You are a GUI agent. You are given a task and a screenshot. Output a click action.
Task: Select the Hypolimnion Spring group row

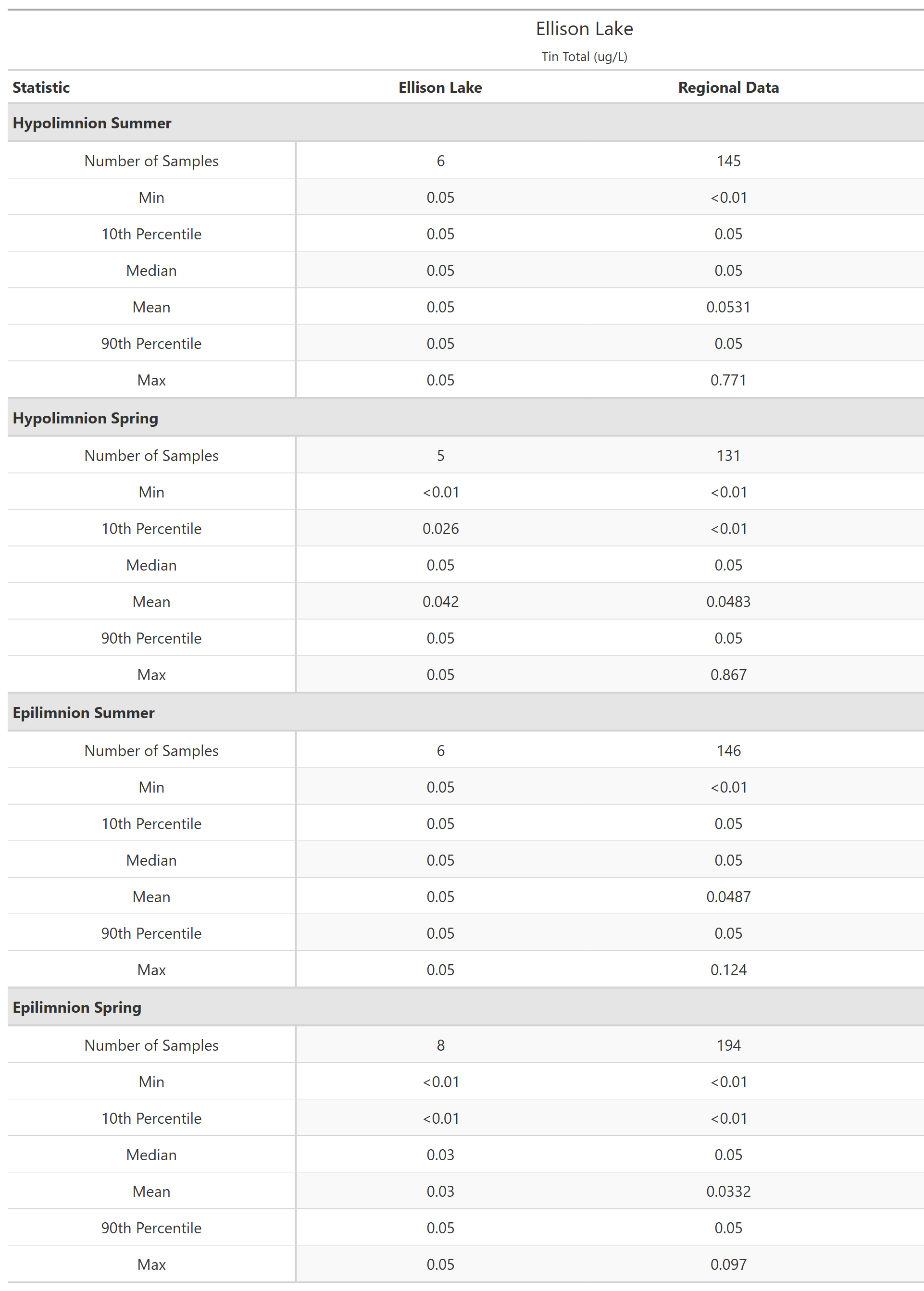[x=86, y=418]
